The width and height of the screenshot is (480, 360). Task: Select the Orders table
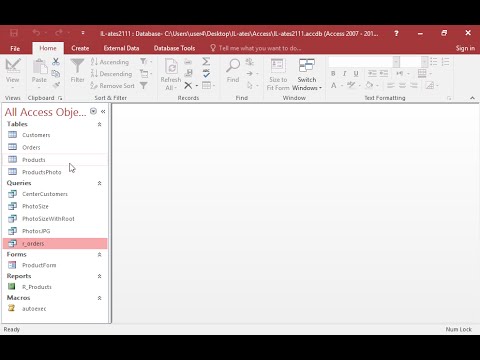(x=55, y=147)
